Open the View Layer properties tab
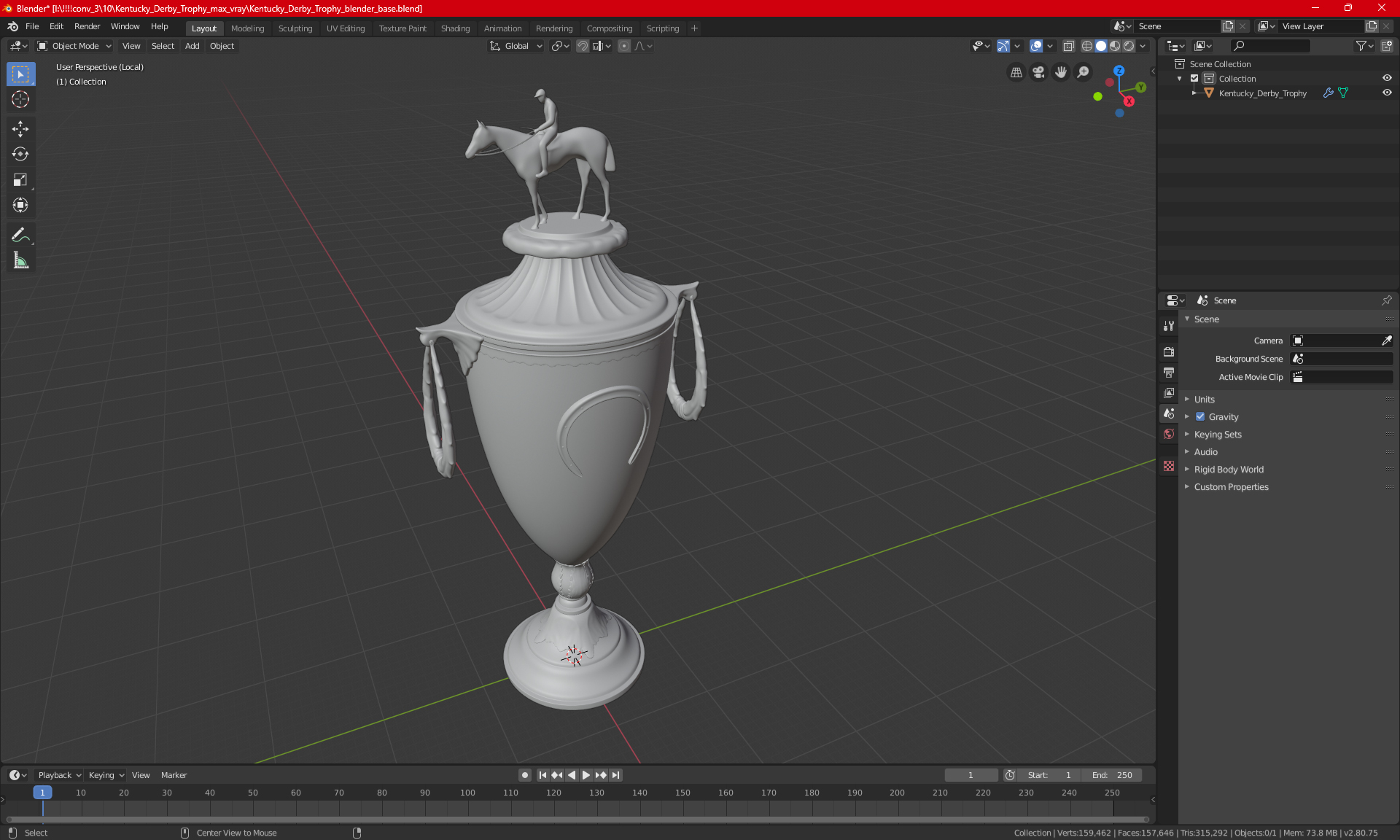This screenshot has width=1400, height=840. pos(1169,393)
